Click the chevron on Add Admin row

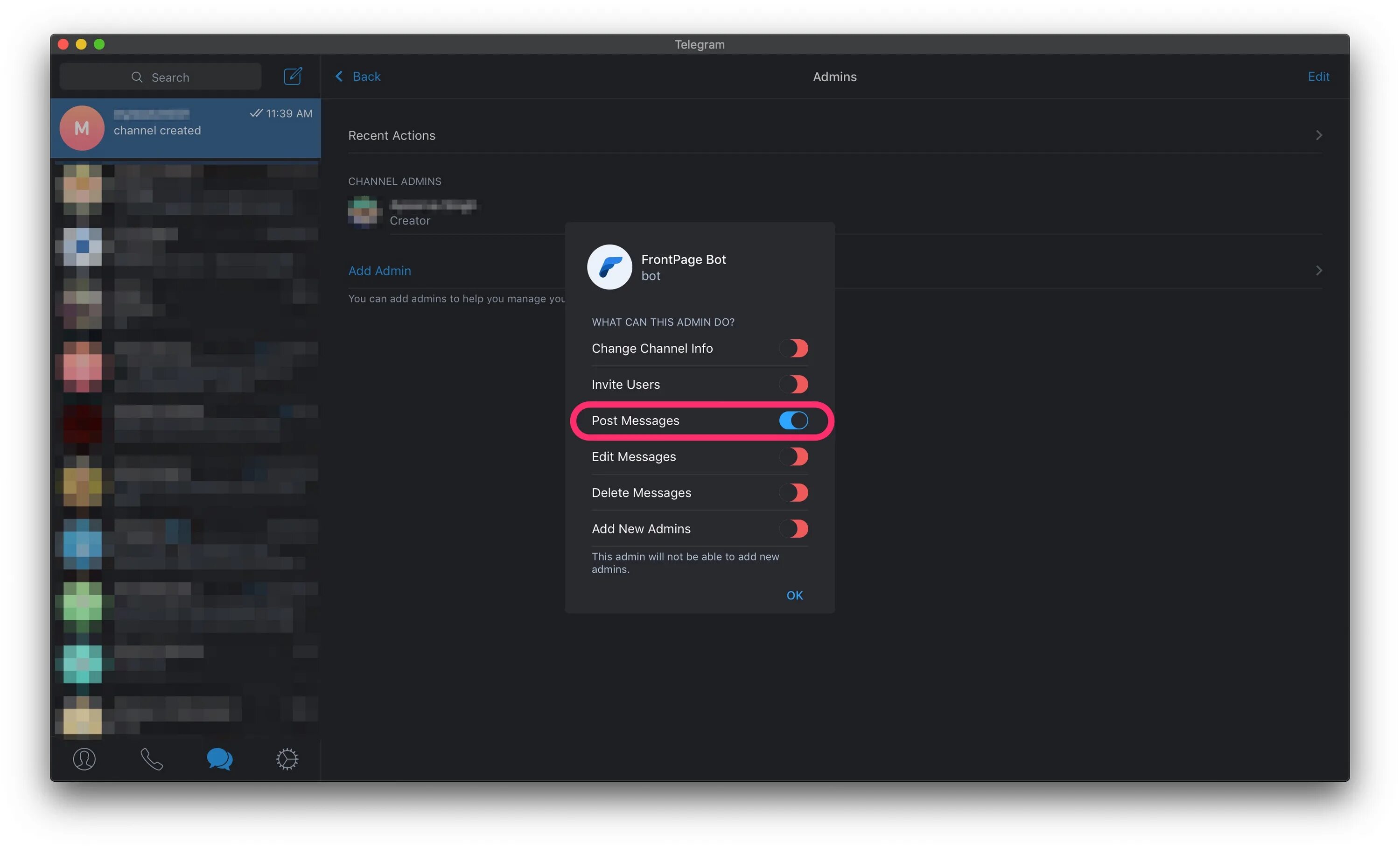tap(1319, 271)
